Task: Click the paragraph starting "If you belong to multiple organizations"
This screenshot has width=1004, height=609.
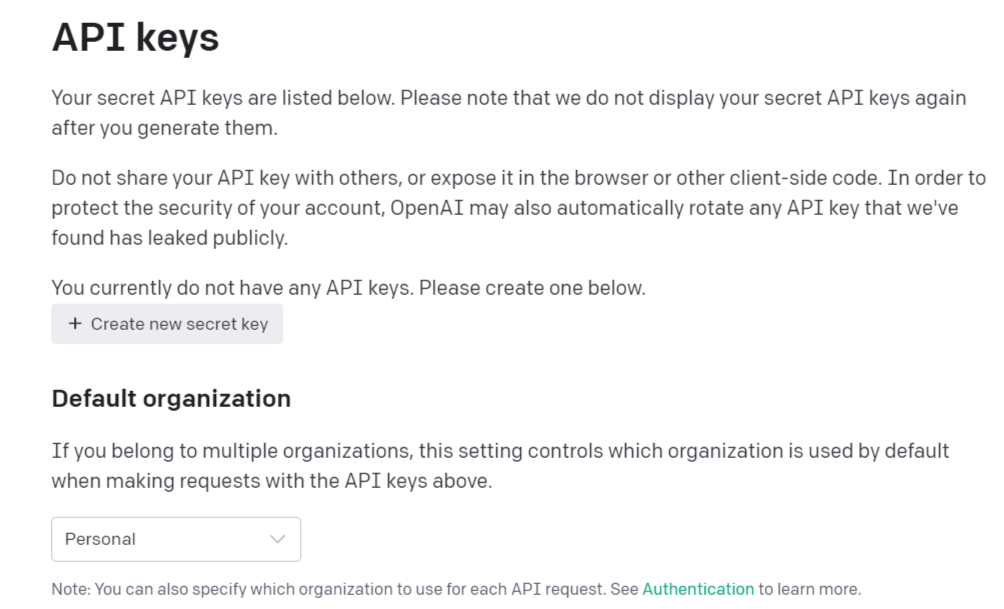Action: (x=500, y=466)
